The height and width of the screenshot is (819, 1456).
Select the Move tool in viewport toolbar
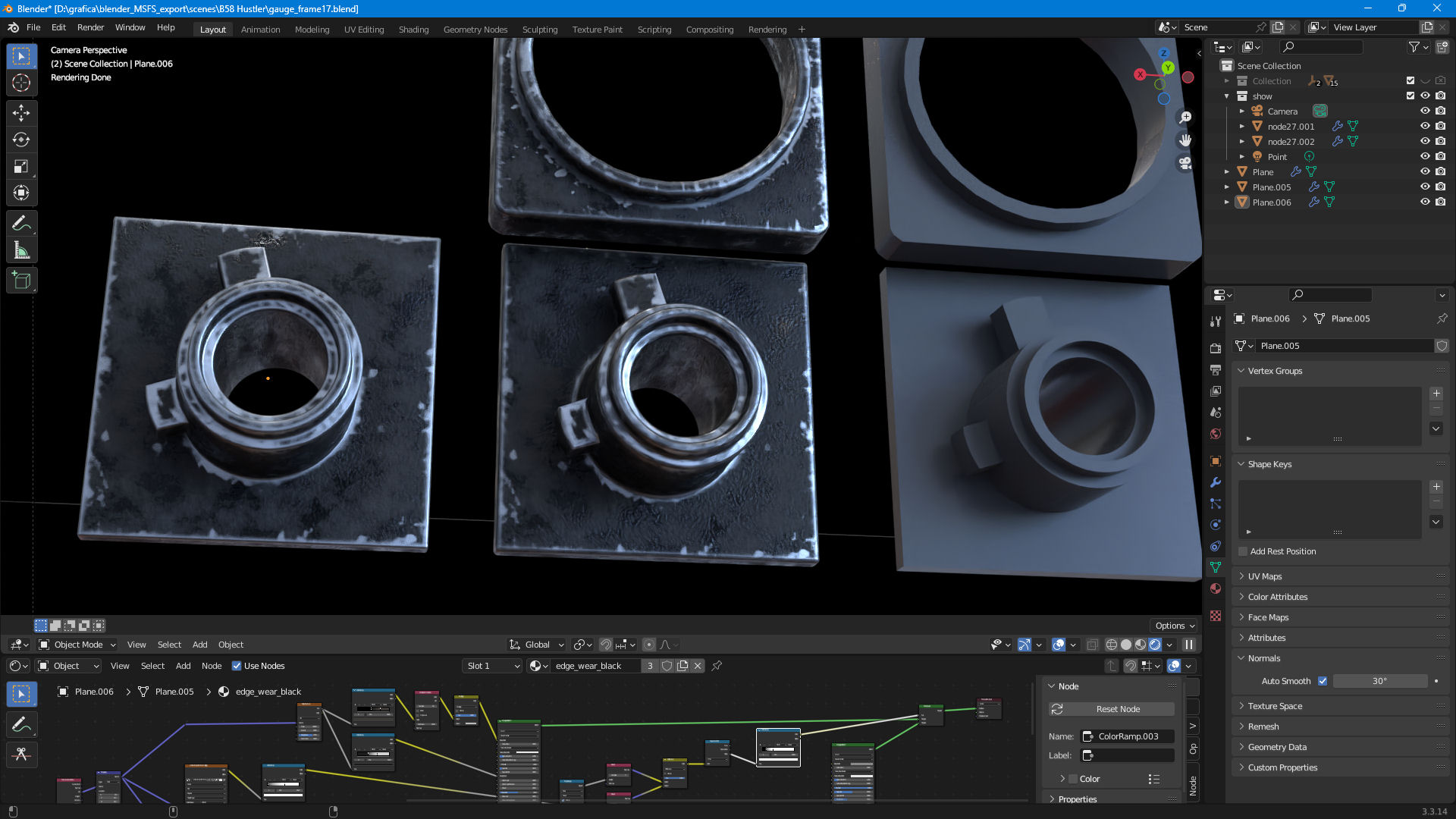tap(21, 113)
